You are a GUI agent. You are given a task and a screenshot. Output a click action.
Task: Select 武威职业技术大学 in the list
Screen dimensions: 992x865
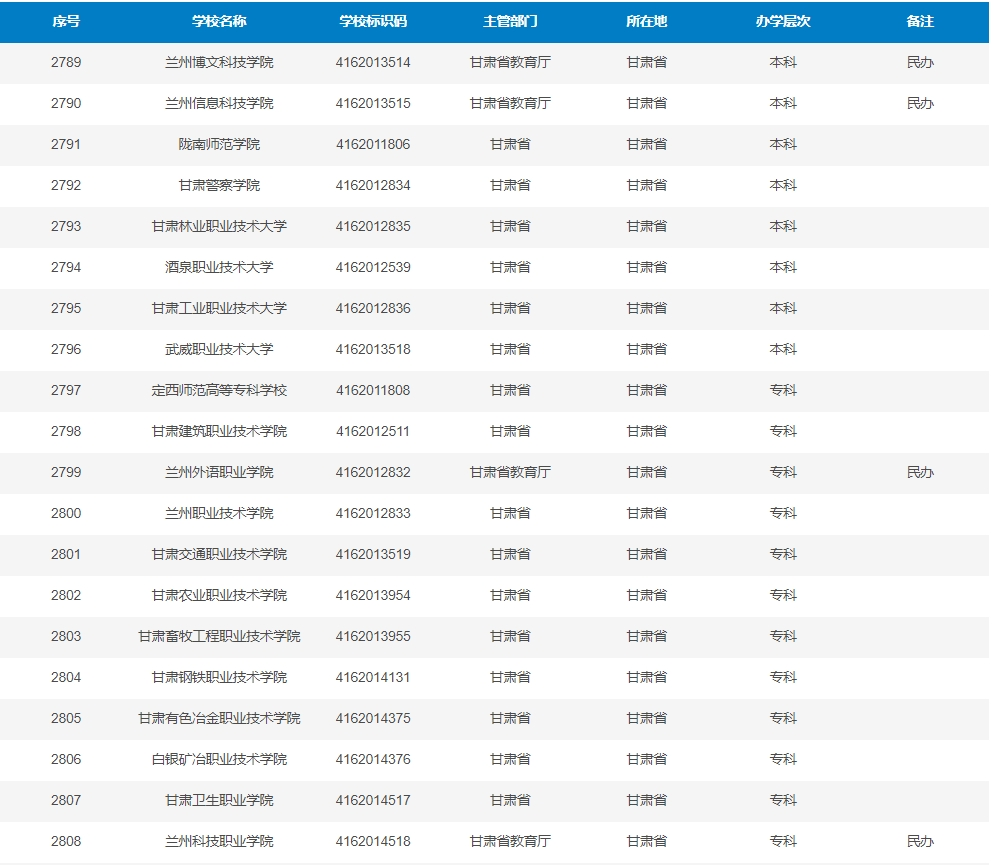click(x=219, y=349)
